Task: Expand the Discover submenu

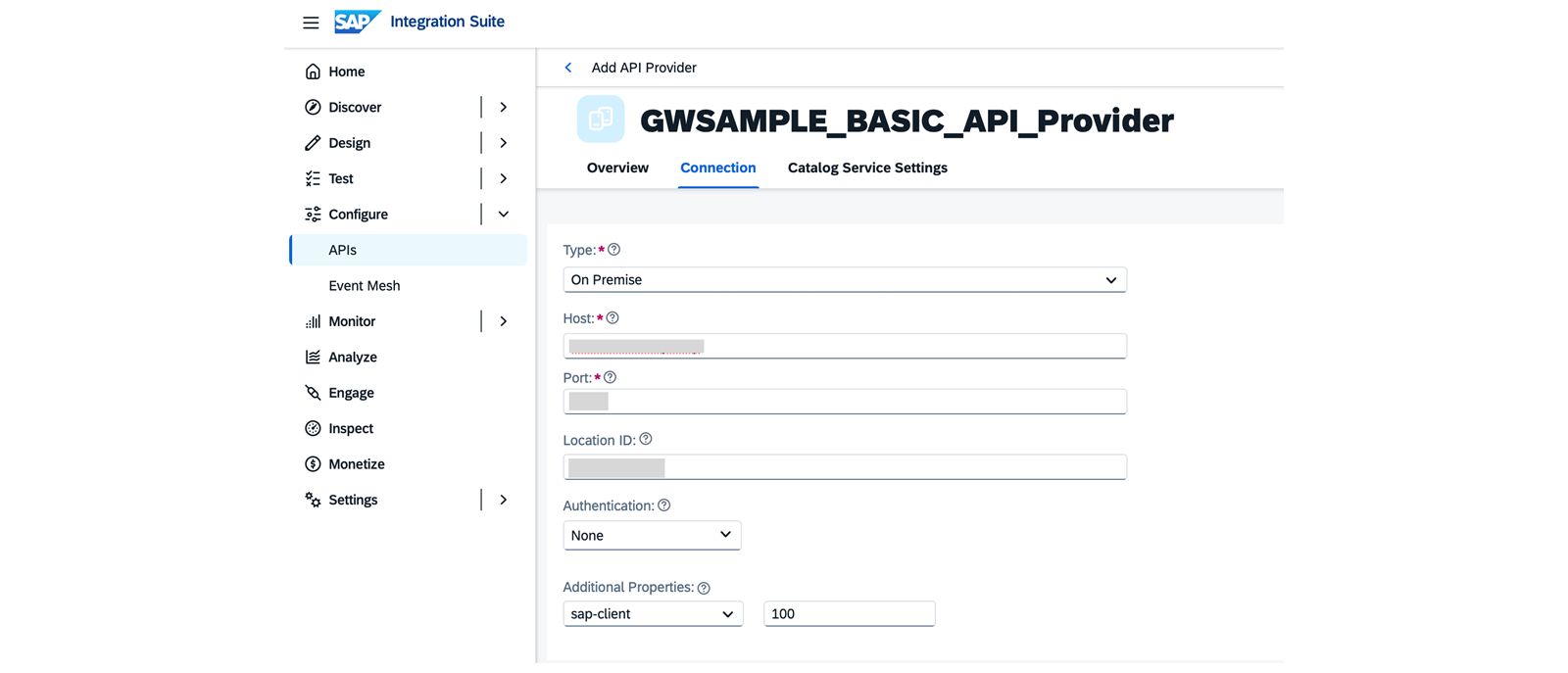Action: (504, 107)
